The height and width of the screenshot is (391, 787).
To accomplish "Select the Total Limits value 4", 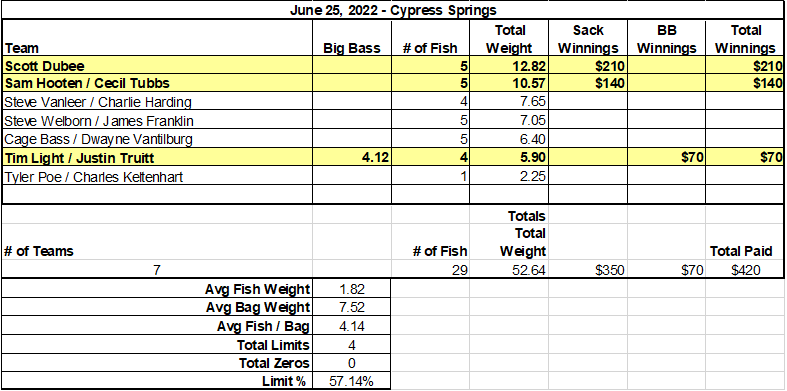I will pyautogui.click(x=352, y=345).
